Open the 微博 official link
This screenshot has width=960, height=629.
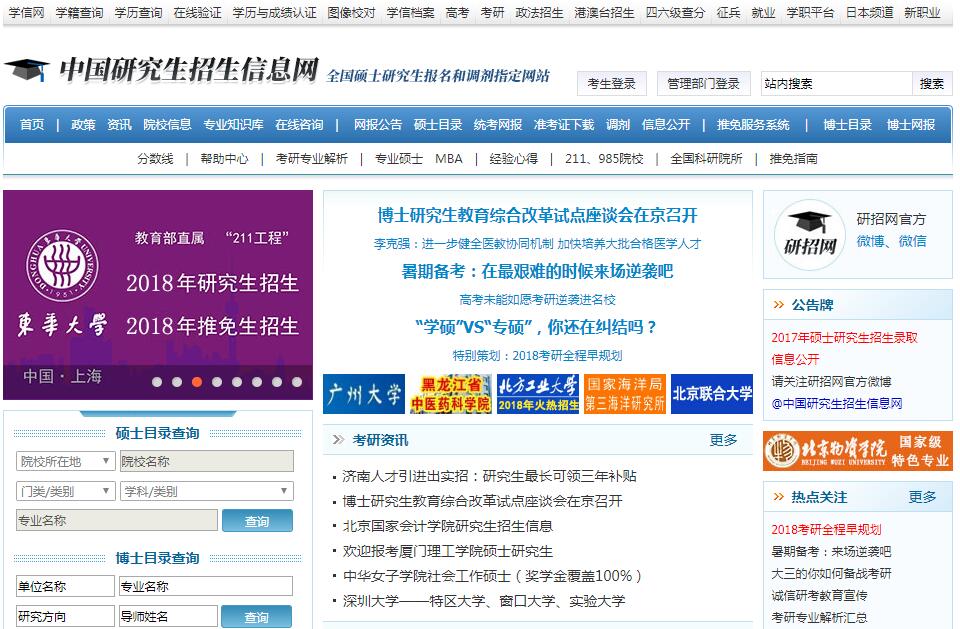[870, 241]
